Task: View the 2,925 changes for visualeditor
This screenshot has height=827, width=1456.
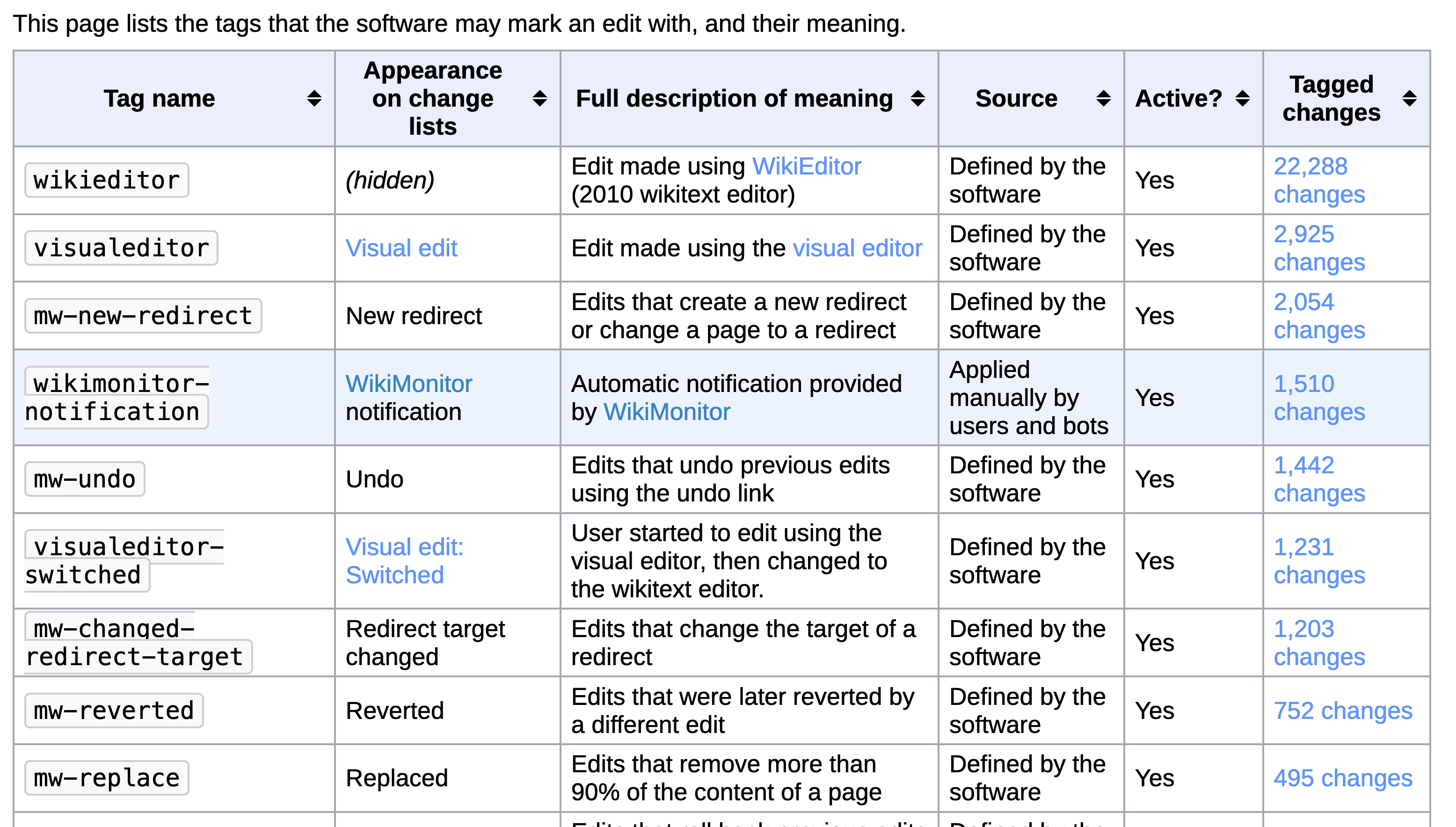Action: [x=1318, y=248]
